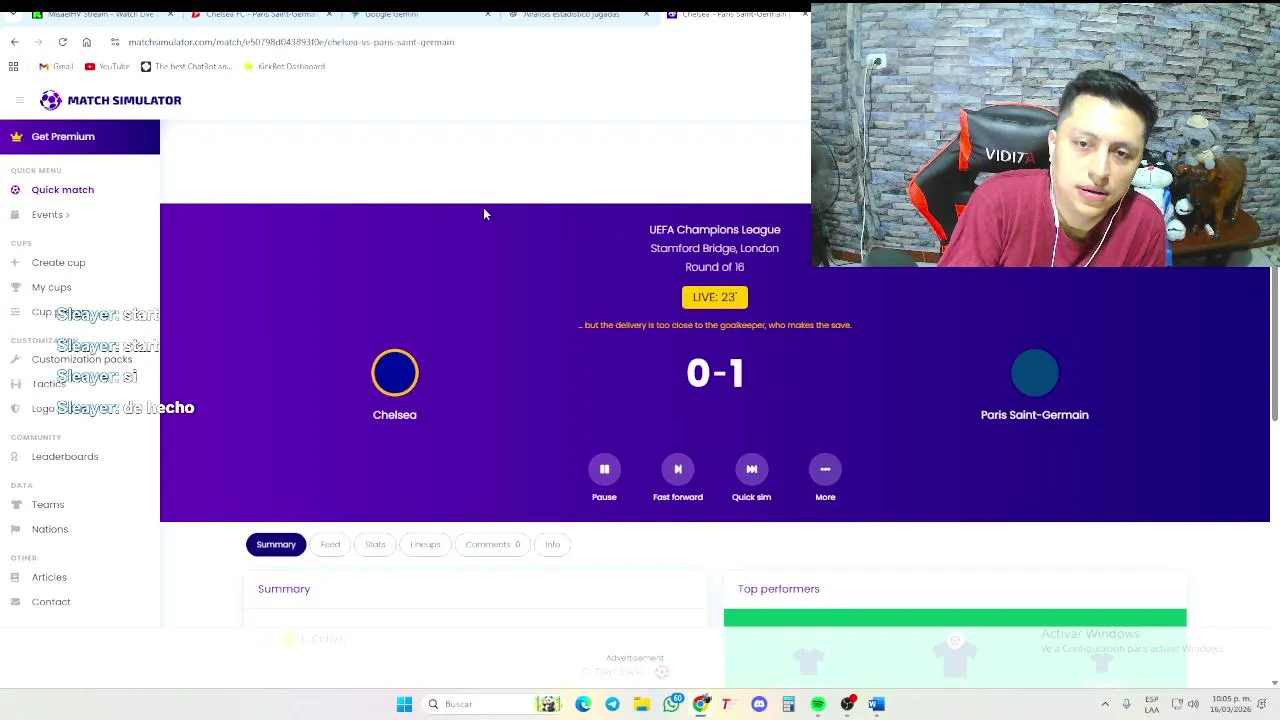The image size is (1280, 720).
Task: Click the Fast forward match button
Action: click(x=678, y=469)
